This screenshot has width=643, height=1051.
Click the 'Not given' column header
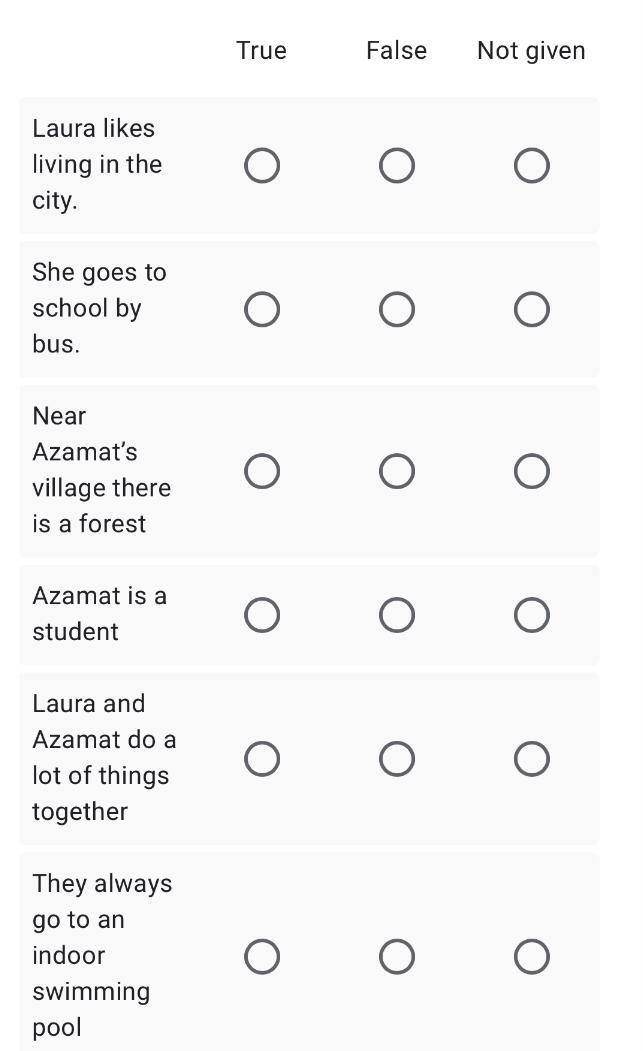531,51
